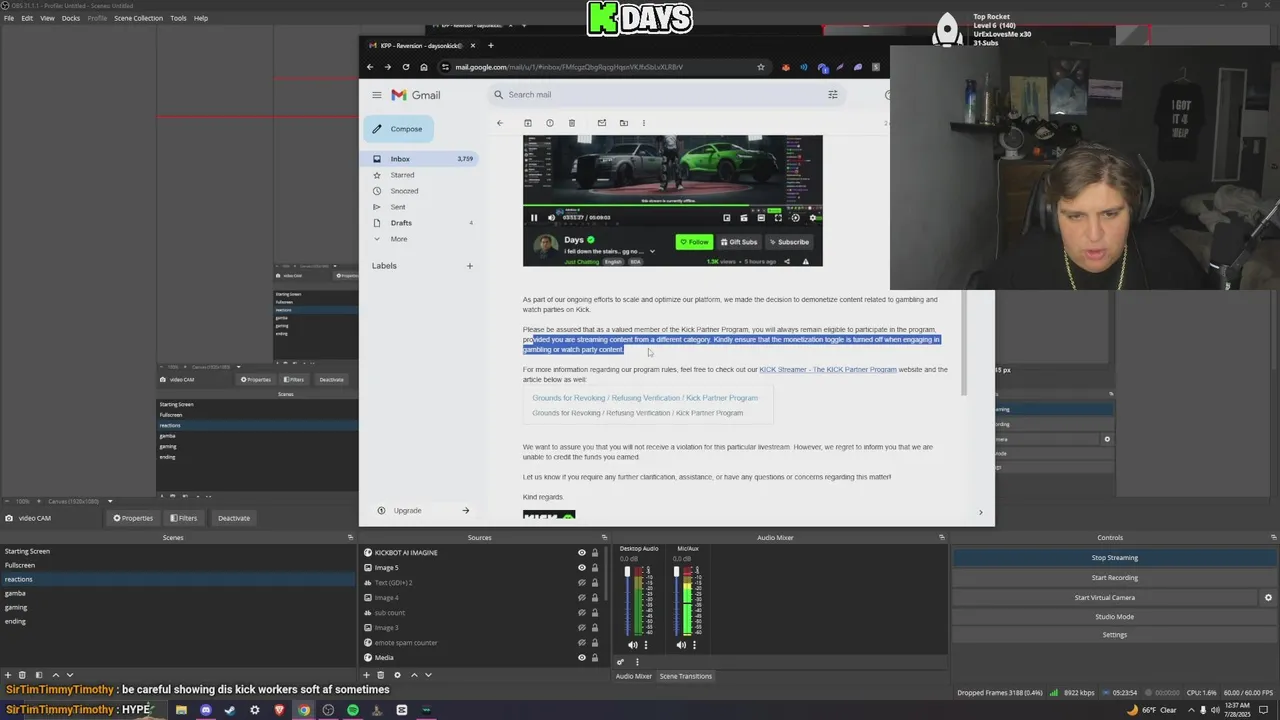This screenshot has height=720, width=1280.
Task: Show Text (GDI+) 2 source
Action: coord(582,583)
